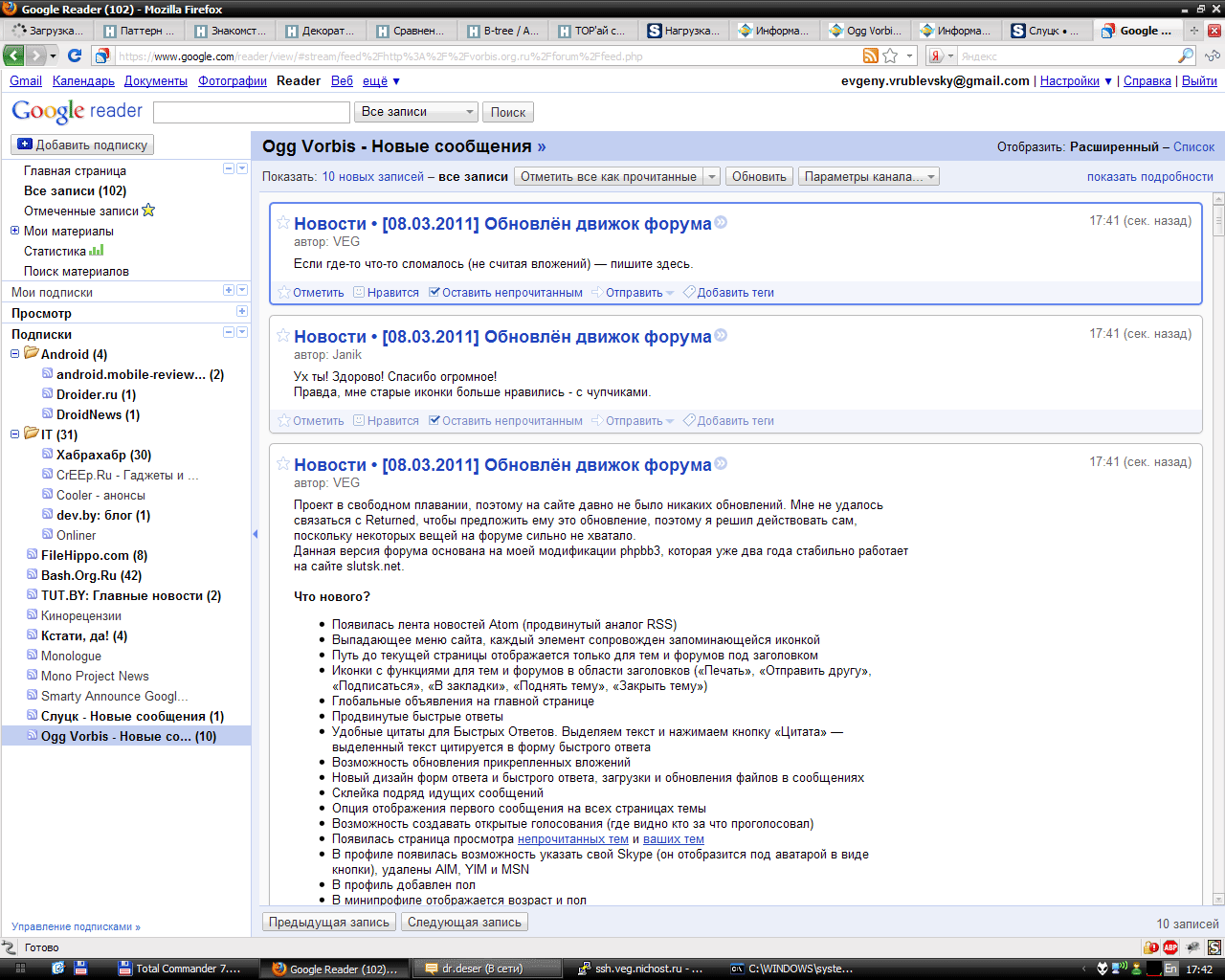This screenshot has height=980, width=1225.
Task: Click the Хабрахабр feed icon
Action: (48, 455)
